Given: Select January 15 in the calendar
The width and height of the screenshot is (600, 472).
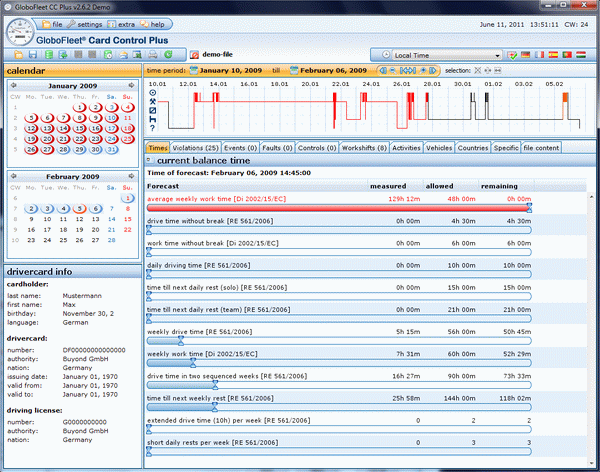Looking at the screenshot, I should tap(79, 128).
